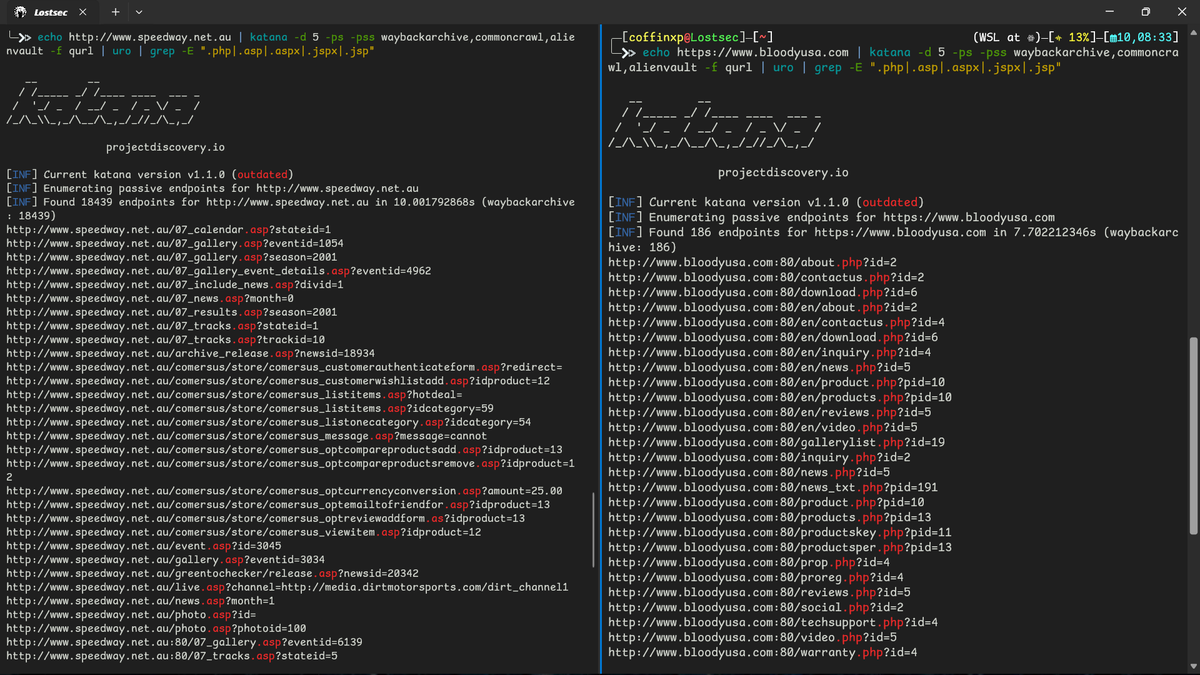This screenshot has height=675, width=1200.
Task: Click the left pane echo speedway.net.au command
Action: [x=290, y=44]
